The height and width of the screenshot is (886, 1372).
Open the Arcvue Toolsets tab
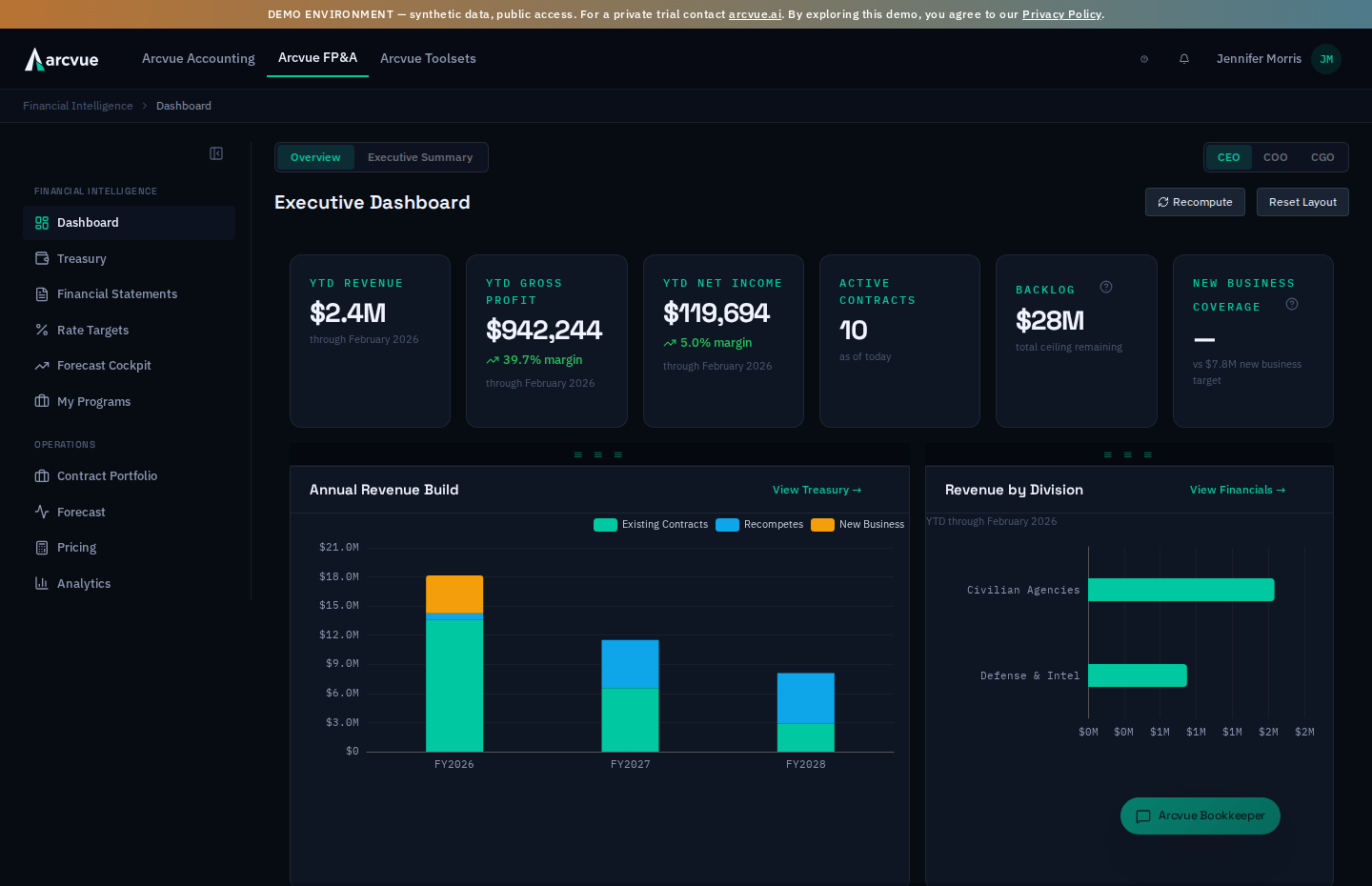(x=428, y=59)
